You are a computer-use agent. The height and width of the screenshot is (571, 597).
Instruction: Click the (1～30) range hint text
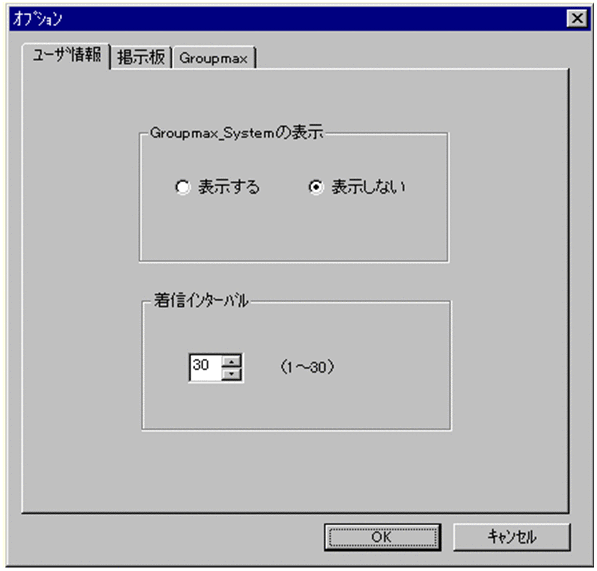coord(307,367)
